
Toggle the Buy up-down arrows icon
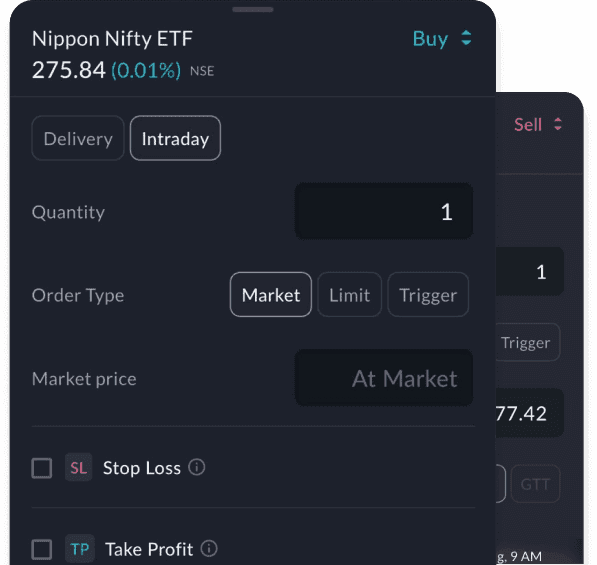click(x=466, y=38)
